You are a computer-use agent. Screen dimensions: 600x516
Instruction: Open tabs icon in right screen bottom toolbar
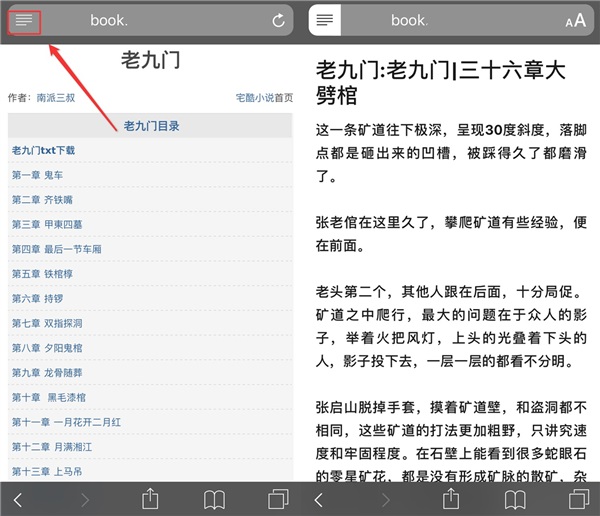tap(579, 499)
